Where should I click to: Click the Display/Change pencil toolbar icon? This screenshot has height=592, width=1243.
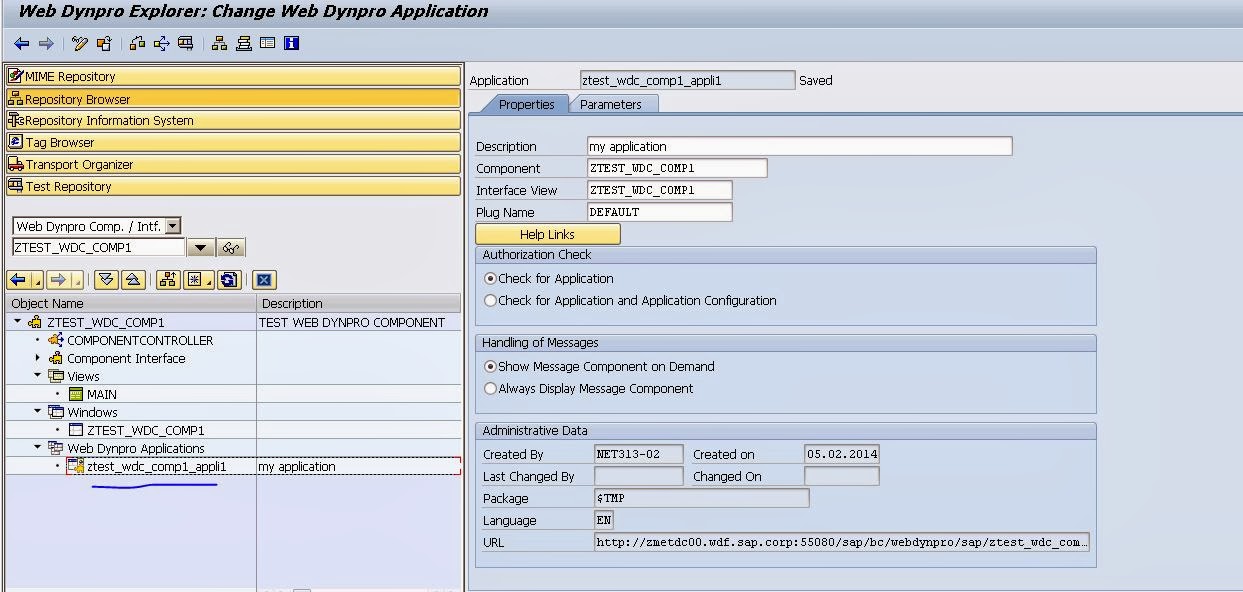pos(80,43)
